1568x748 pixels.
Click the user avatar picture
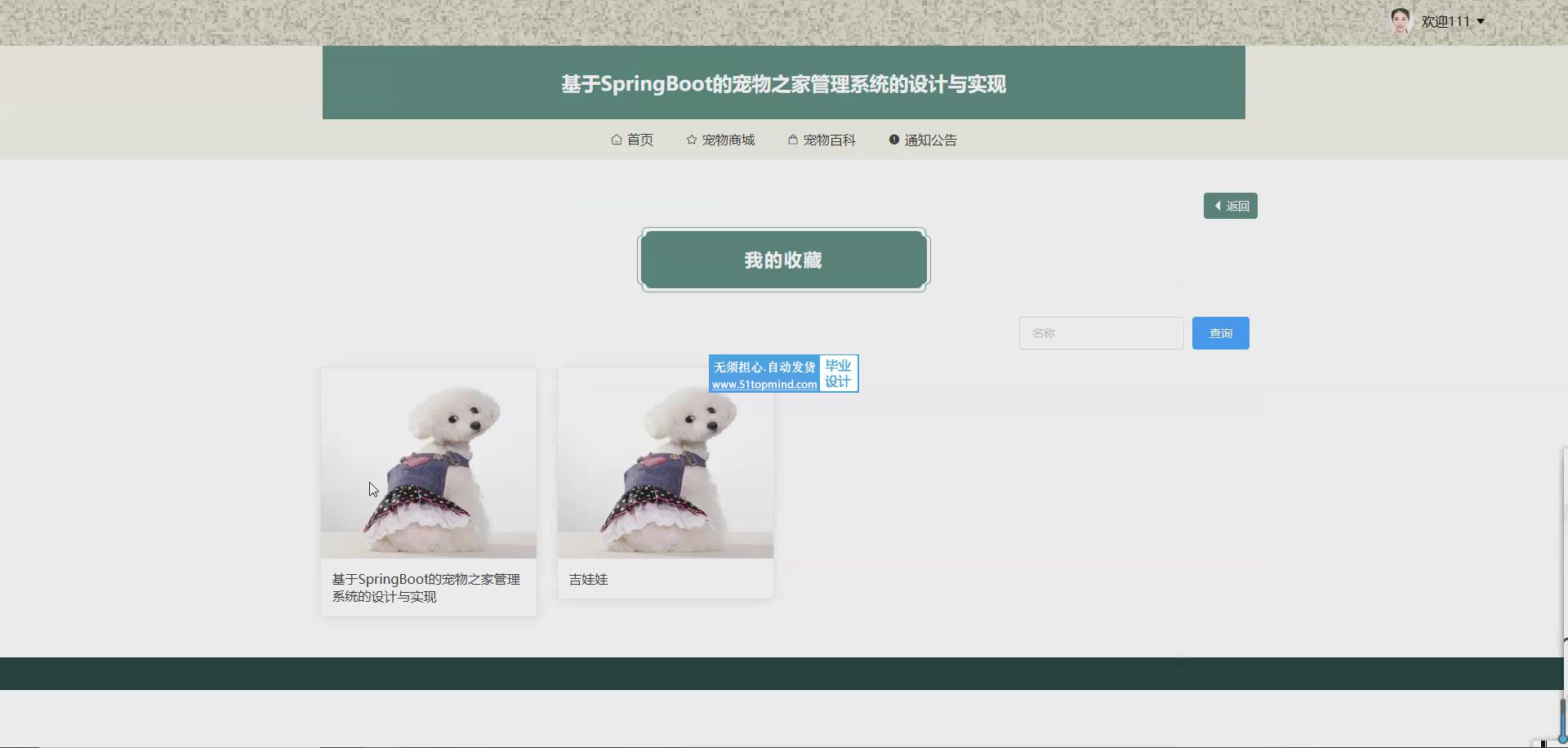(1401, 21)
